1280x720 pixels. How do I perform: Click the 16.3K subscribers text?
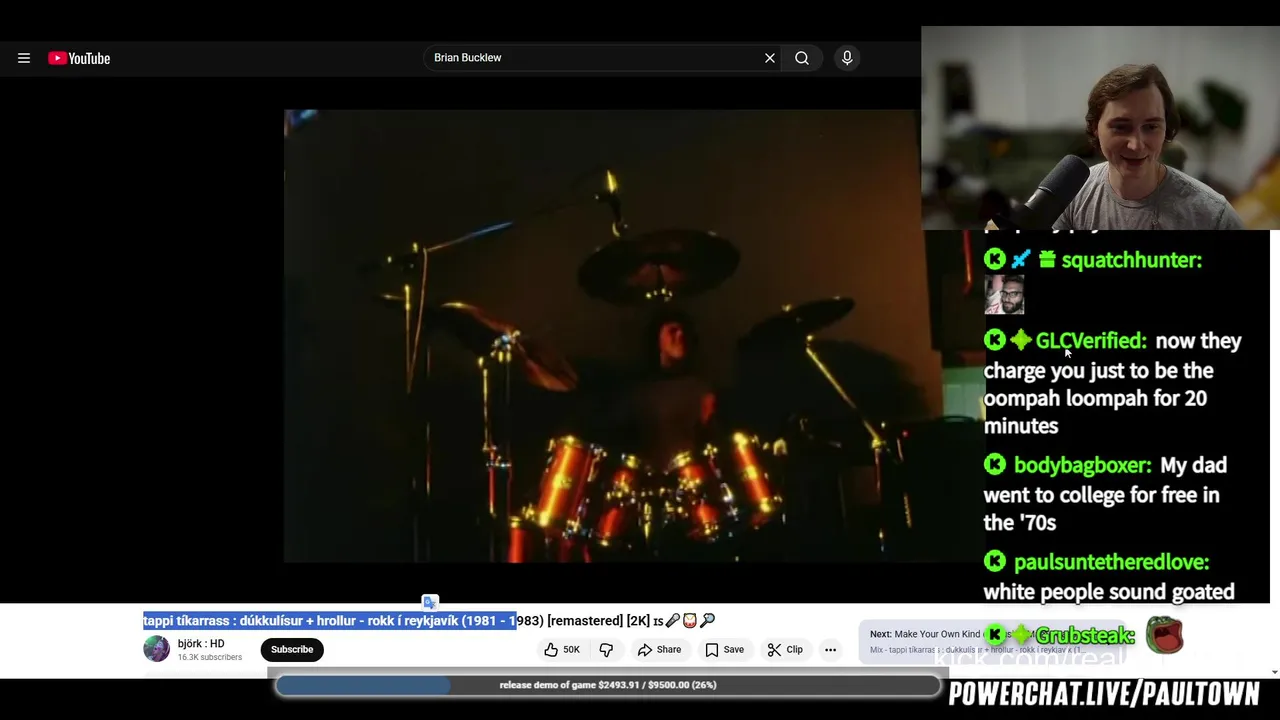(x=210, y=658)
